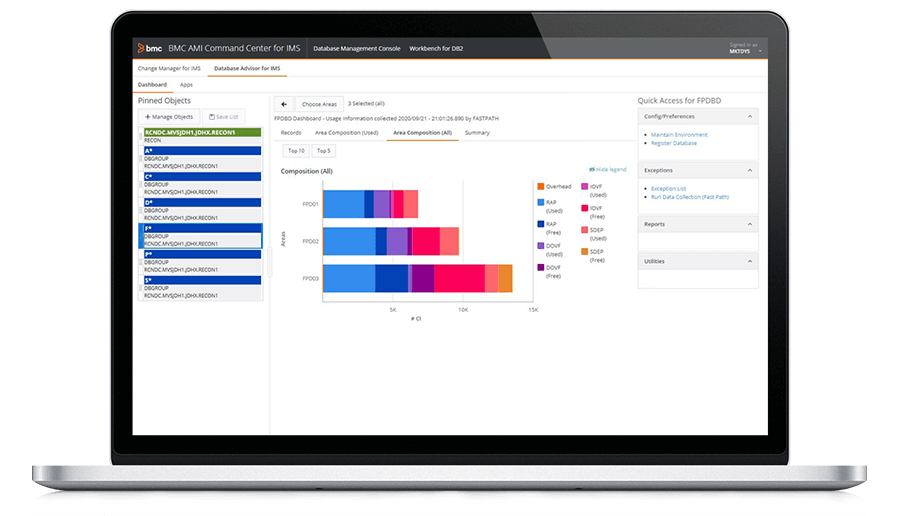Toggle the Overhead legend series marker

[x=541, y=186]
